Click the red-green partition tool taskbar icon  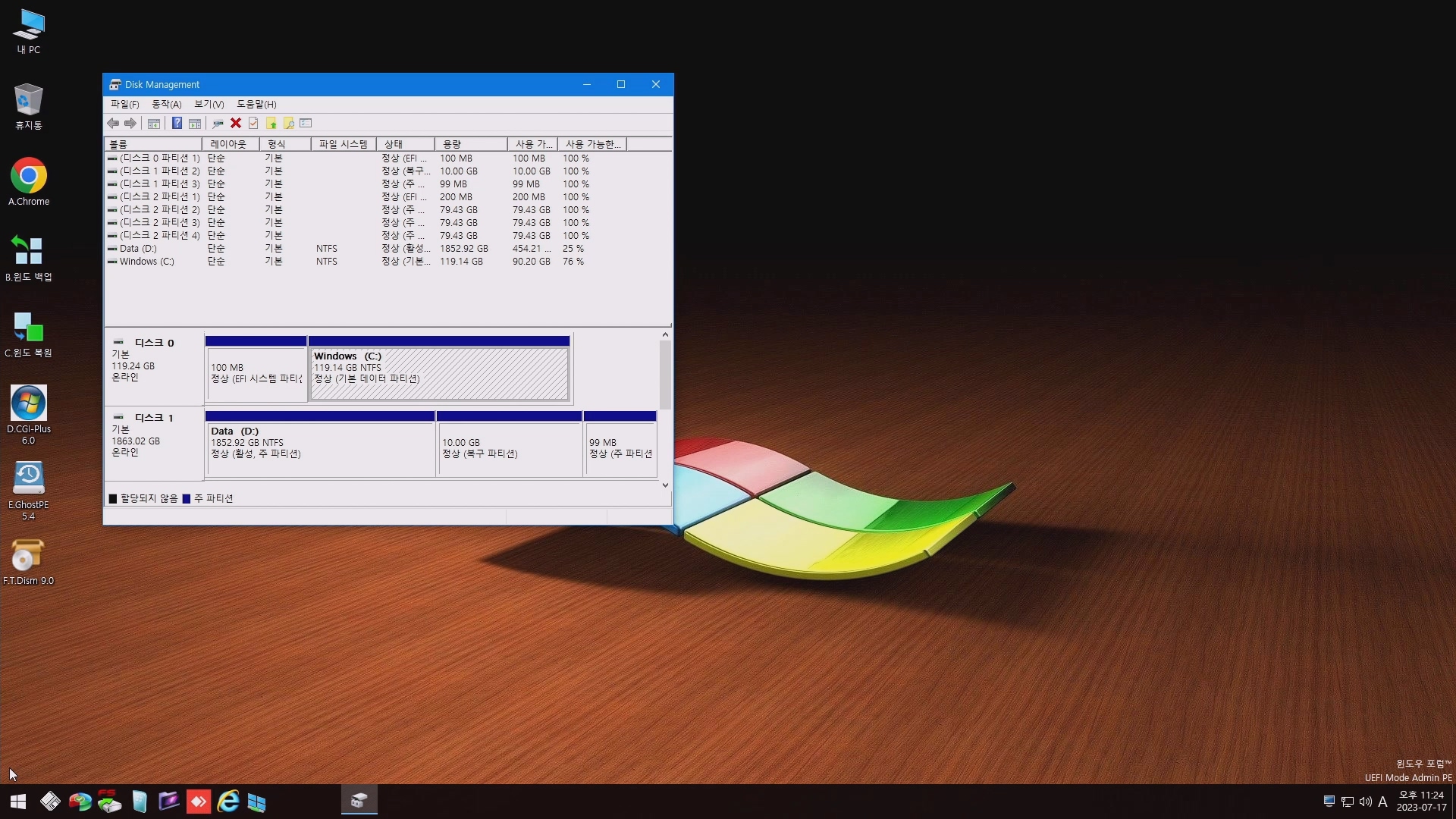point(80,802)
